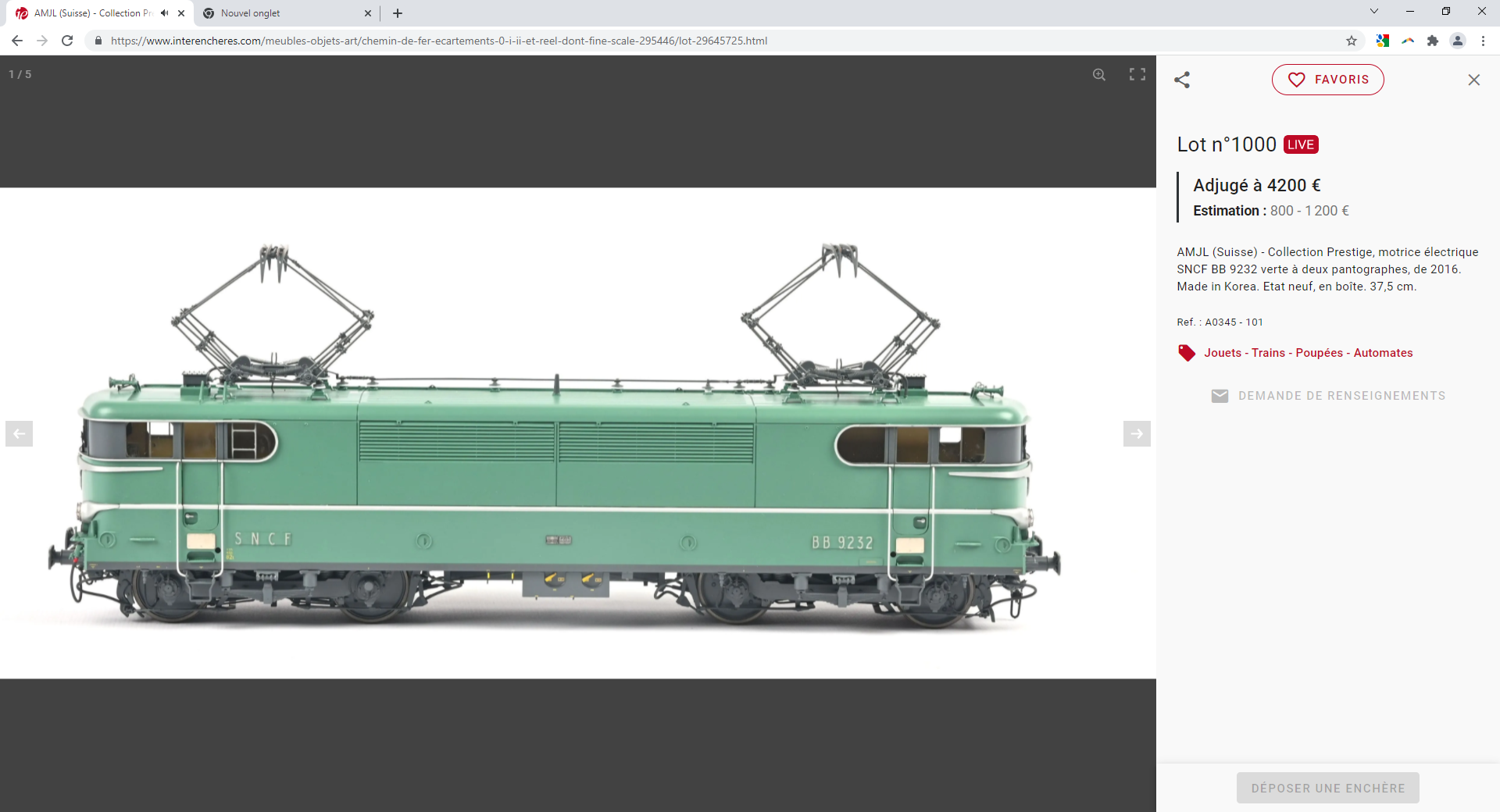Navigate forward in browser history

coord(42,41)
